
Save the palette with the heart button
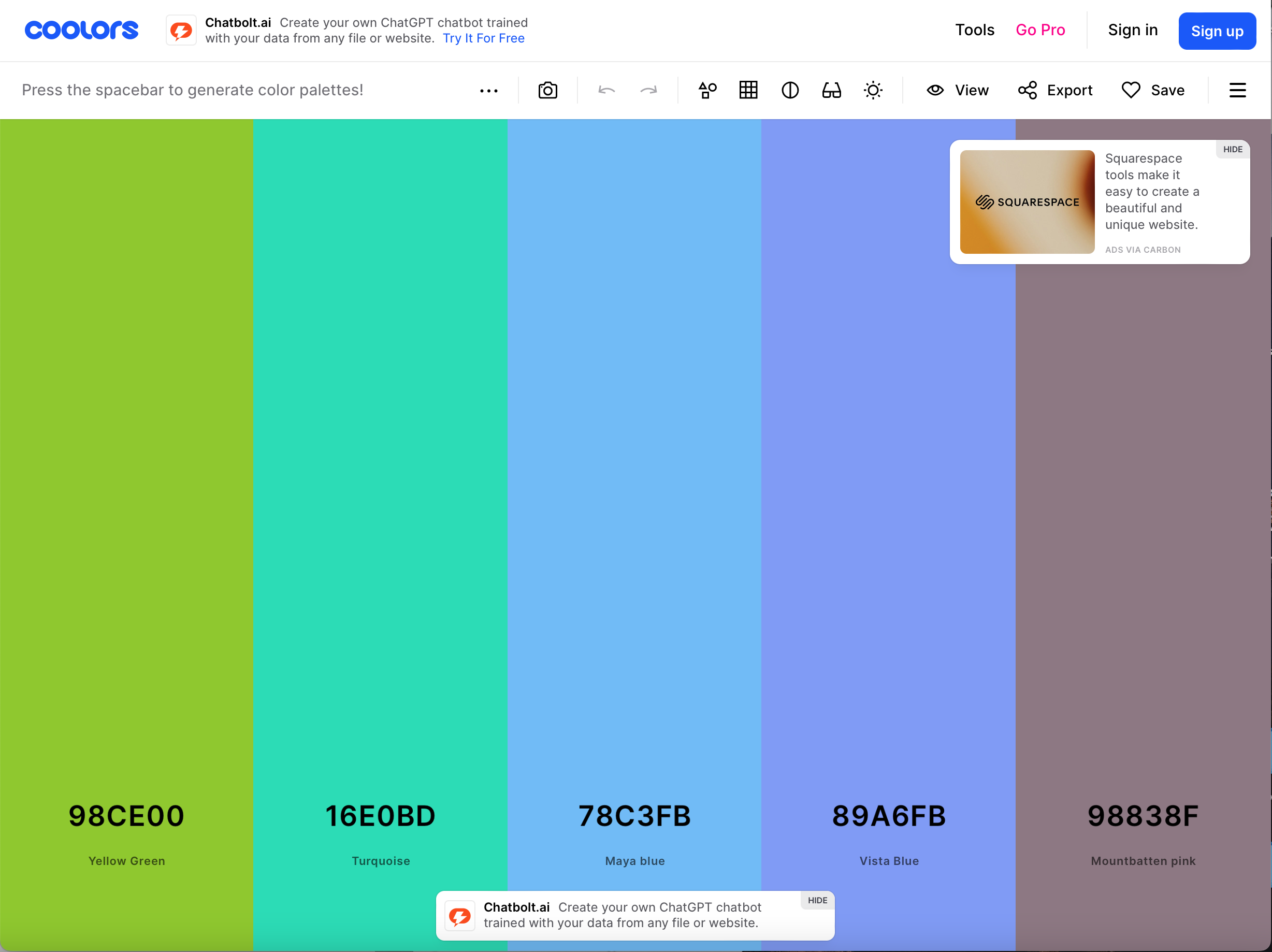[x=1153, y=90]
